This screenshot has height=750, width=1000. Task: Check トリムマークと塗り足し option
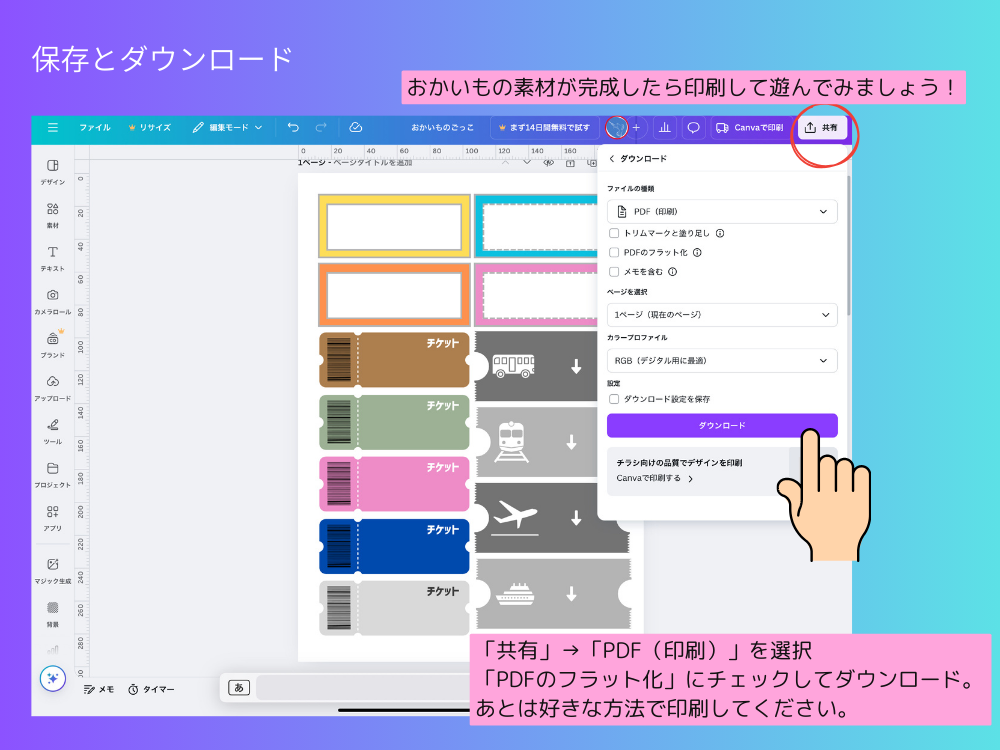click(x=614, y=232)
